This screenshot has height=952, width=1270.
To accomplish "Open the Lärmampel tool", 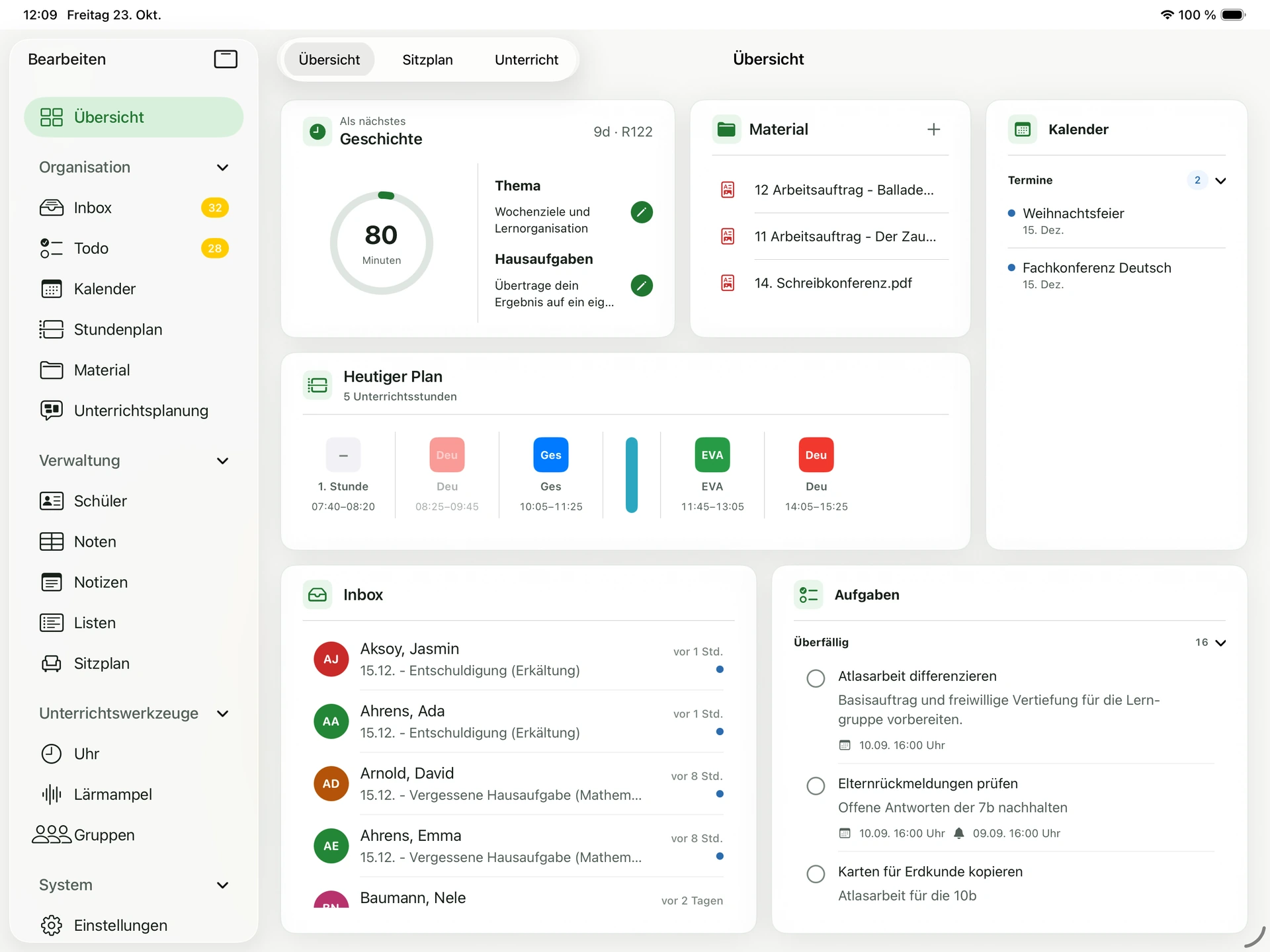I will (134, 795).
